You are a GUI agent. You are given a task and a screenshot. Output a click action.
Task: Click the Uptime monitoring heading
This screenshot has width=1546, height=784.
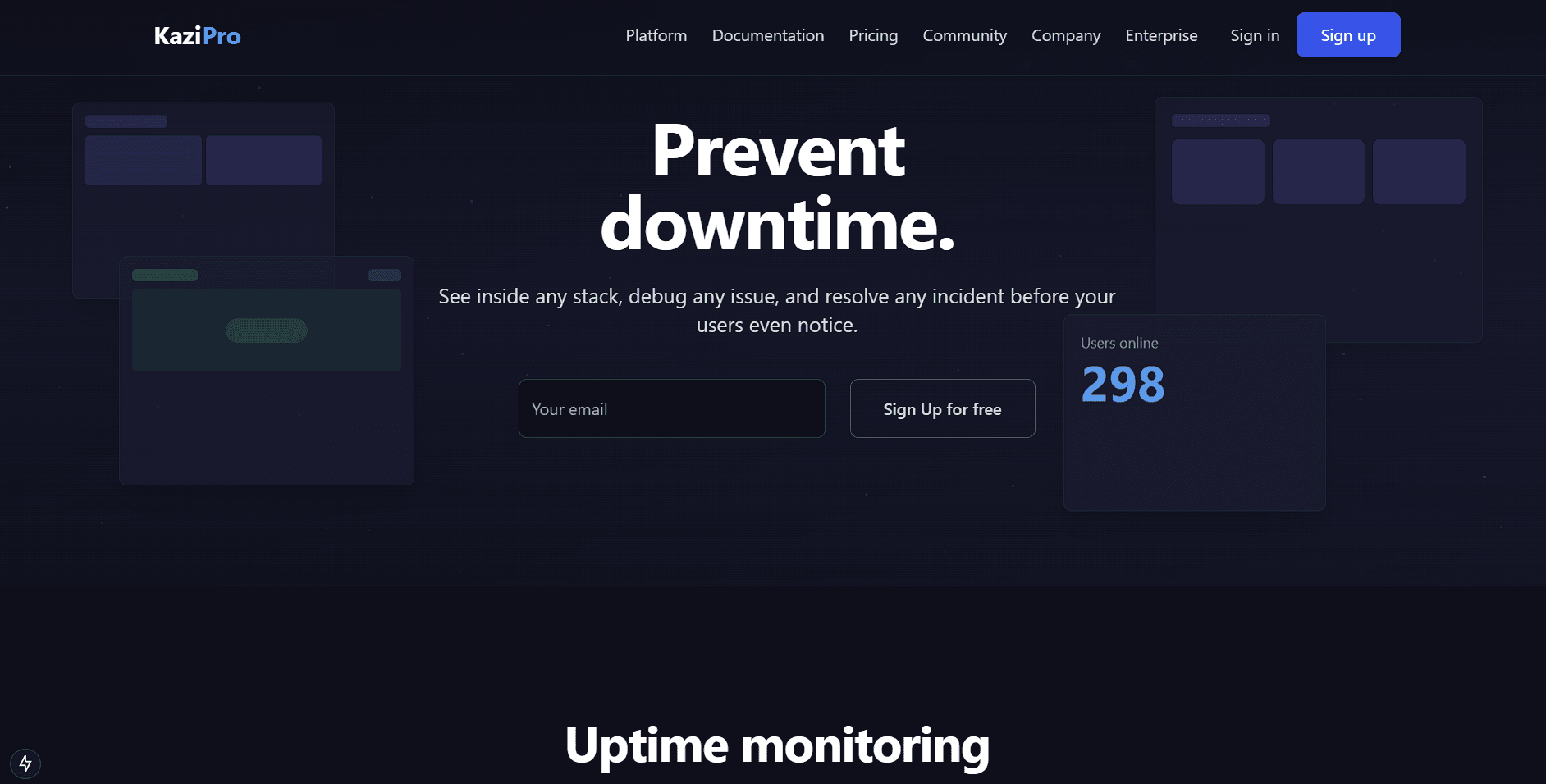click(x=777, y=746)
